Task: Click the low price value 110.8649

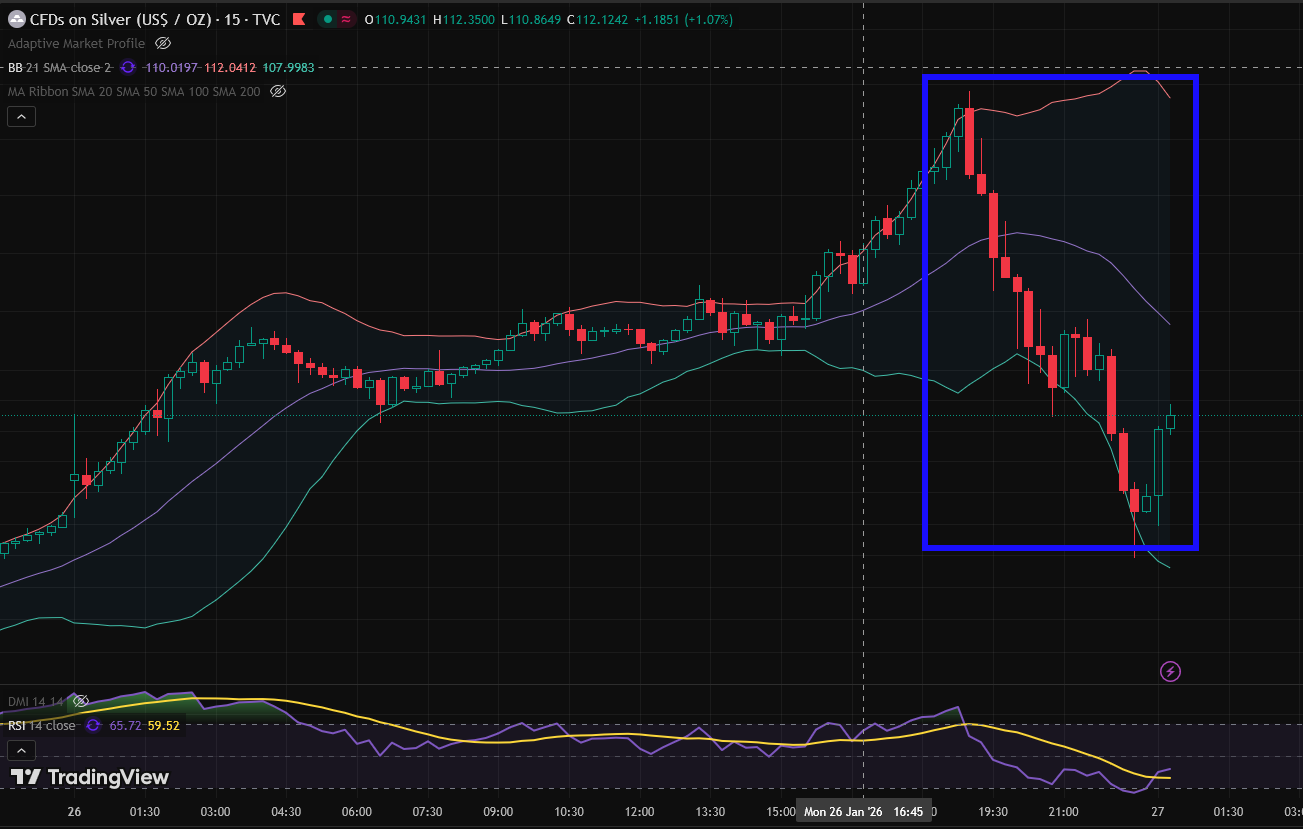Action: 536,19
